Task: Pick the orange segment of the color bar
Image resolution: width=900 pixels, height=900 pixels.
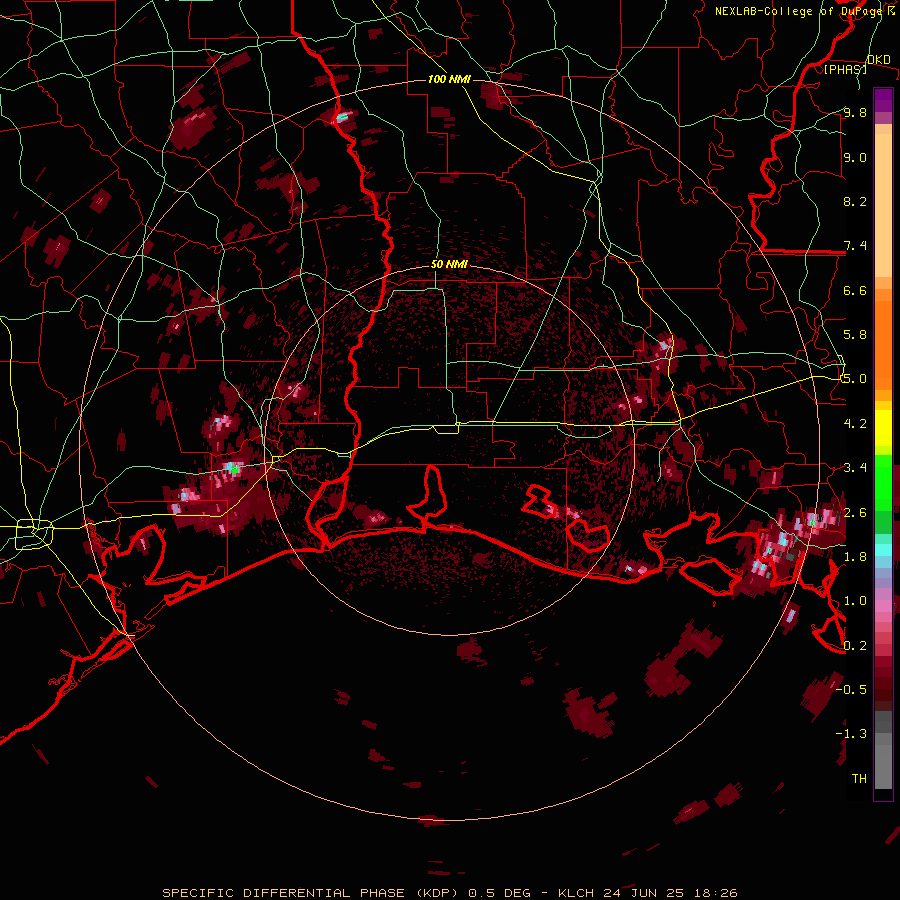Action: (x=883, y=344)
